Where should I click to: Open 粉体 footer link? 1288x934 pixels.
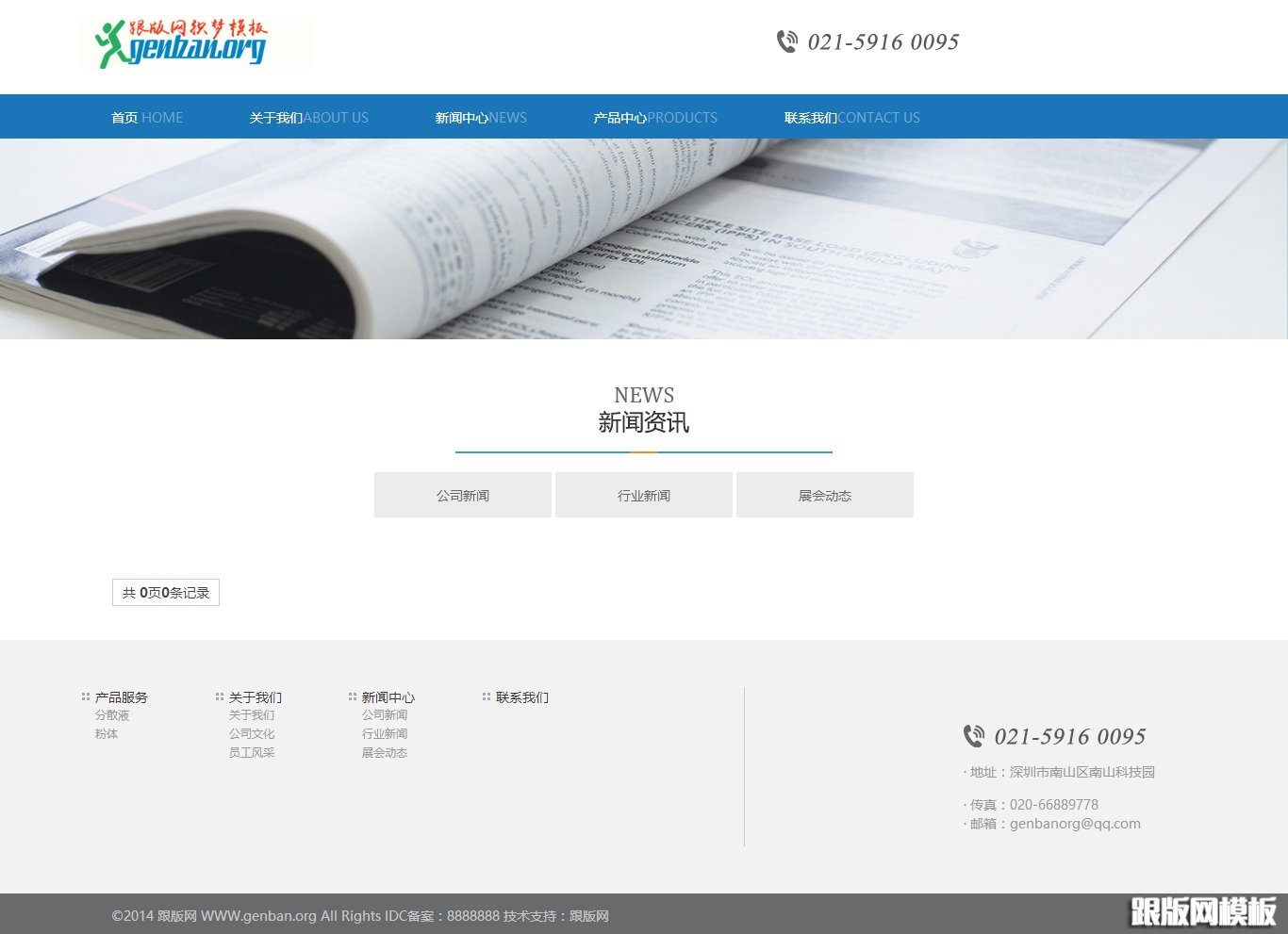pyautogui.click(x=107, y=734)
